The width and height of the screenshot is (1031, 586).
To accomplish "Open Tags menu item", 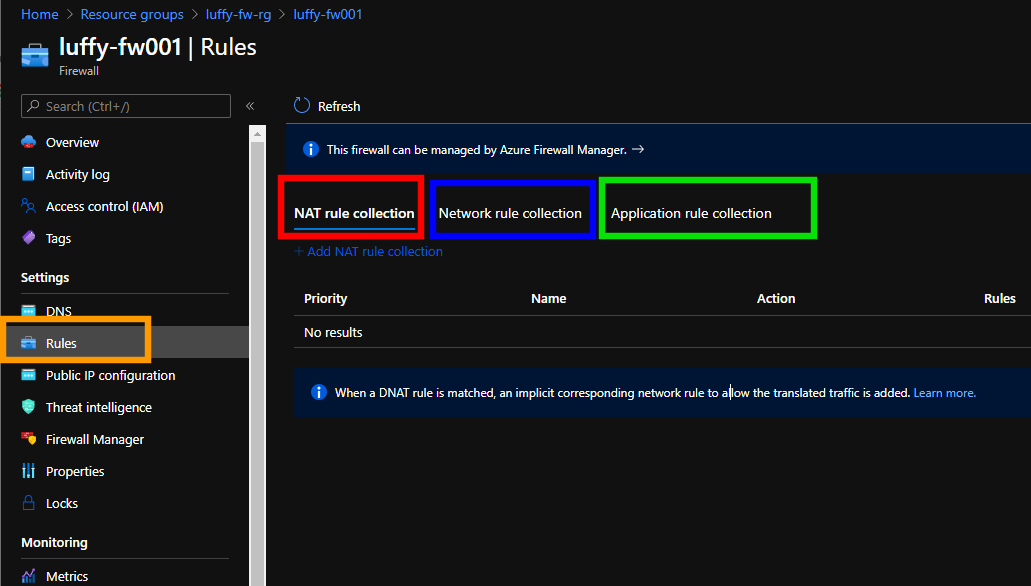I will [59, 239].
